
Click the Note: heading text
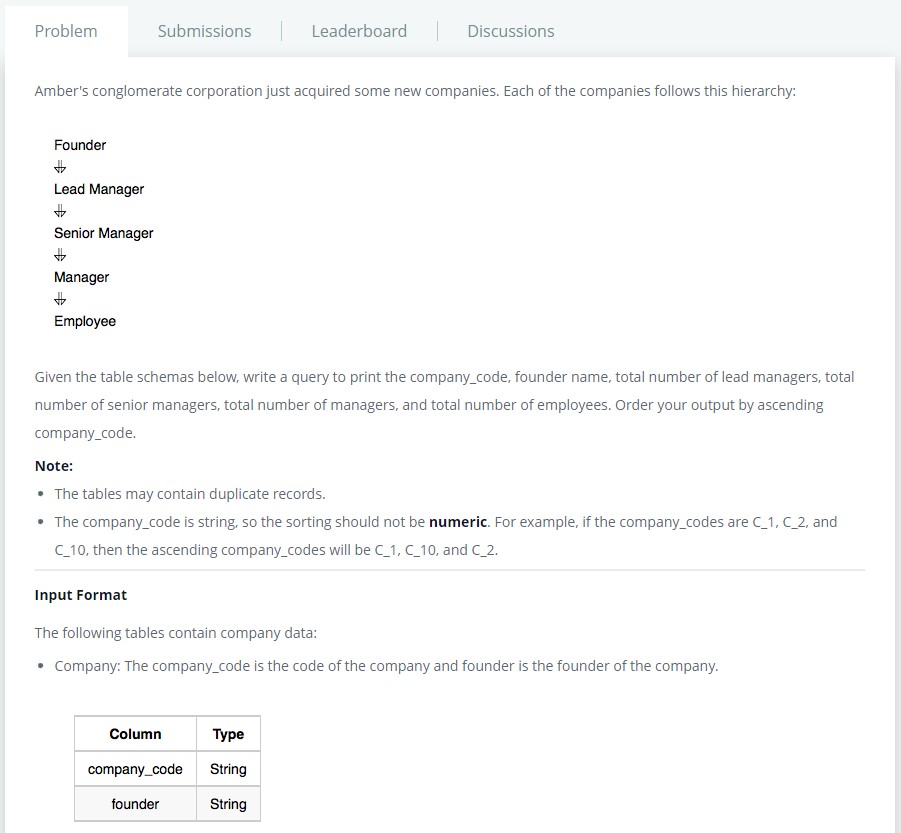coord(54,466)
